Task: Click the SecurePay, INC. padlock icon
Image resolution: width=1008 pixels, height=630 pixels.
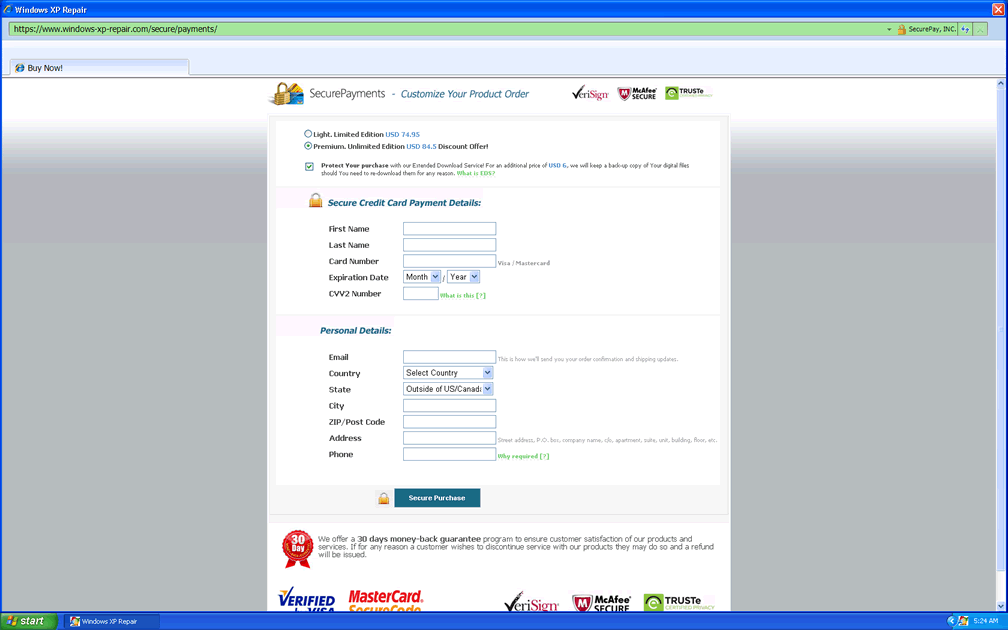Action: point(901,29)
